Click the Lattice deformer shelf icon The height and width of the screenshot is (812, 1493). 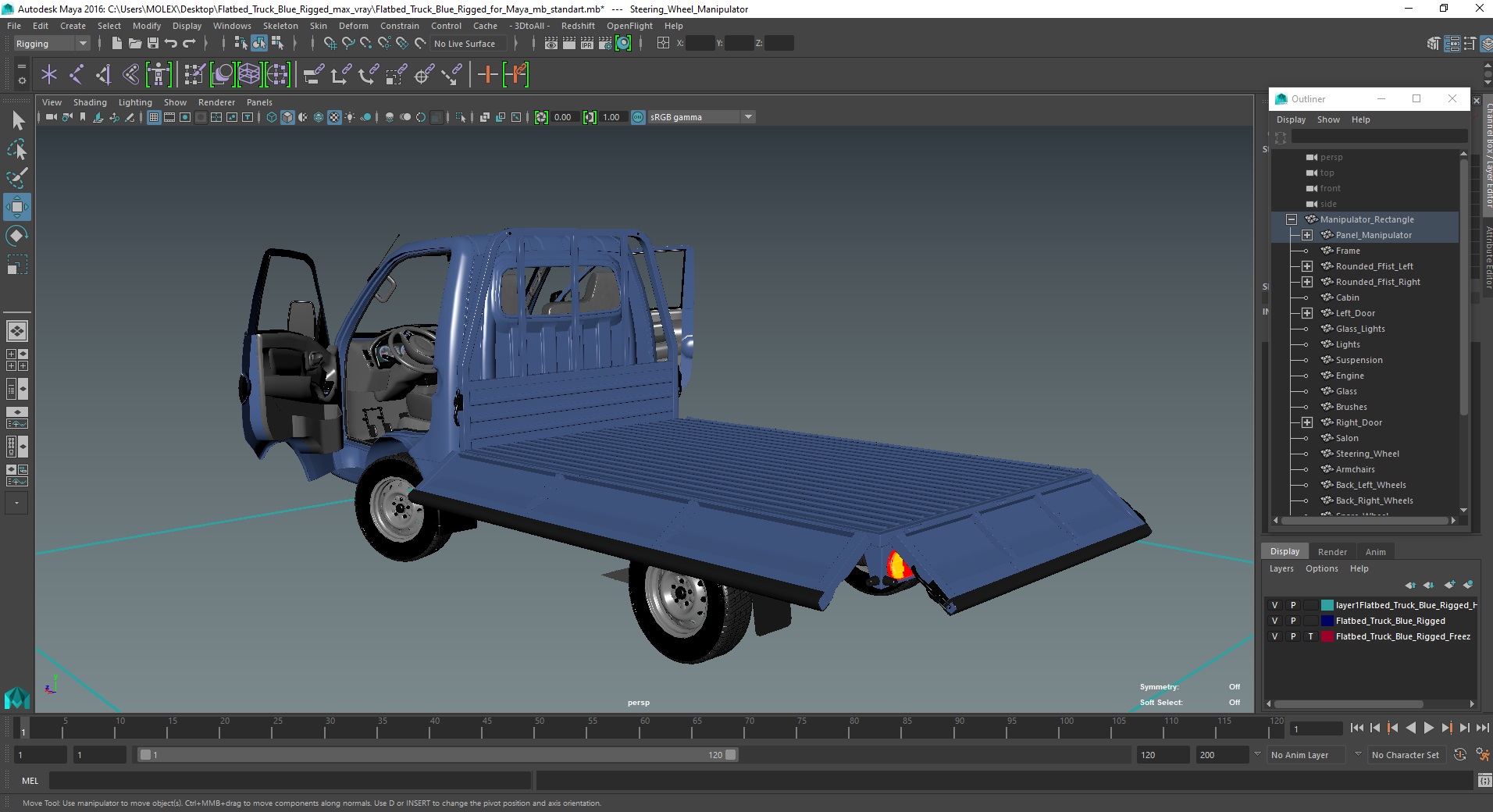click(x=249, y=75)
